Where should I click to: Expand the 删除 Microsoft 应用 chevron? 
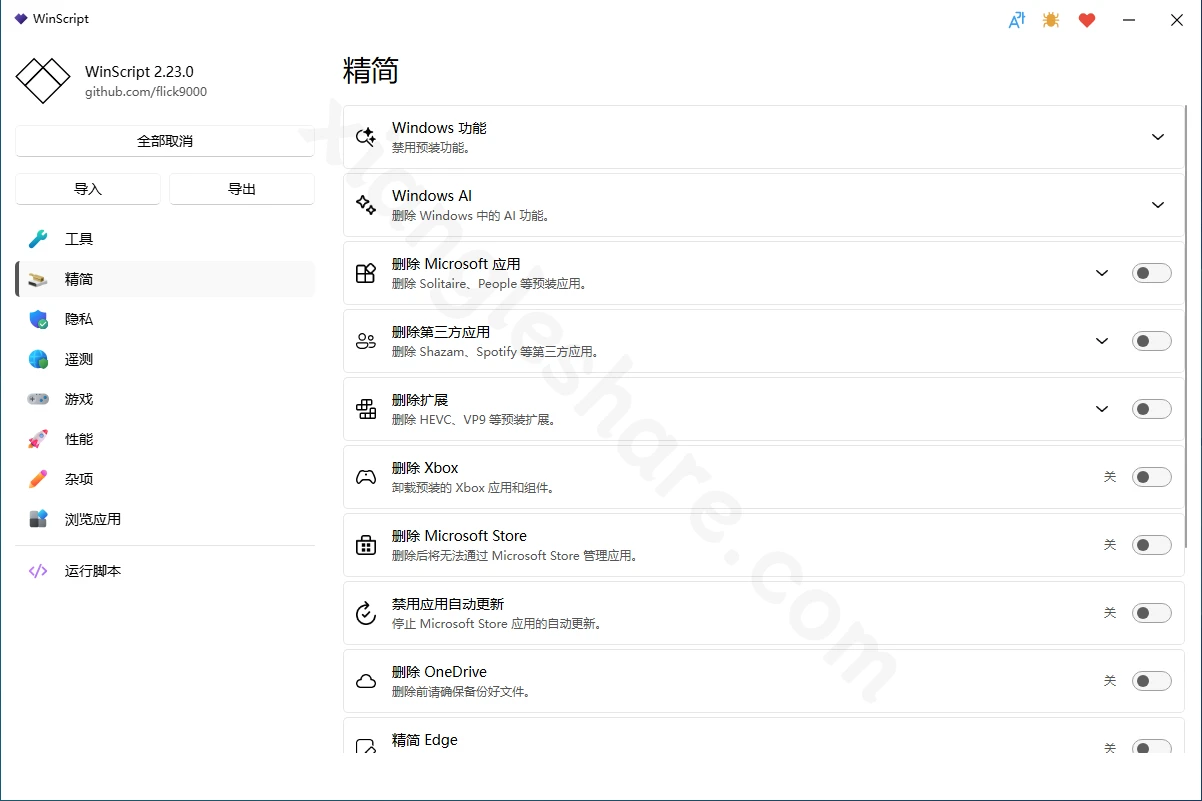(x=1102, y=273)
